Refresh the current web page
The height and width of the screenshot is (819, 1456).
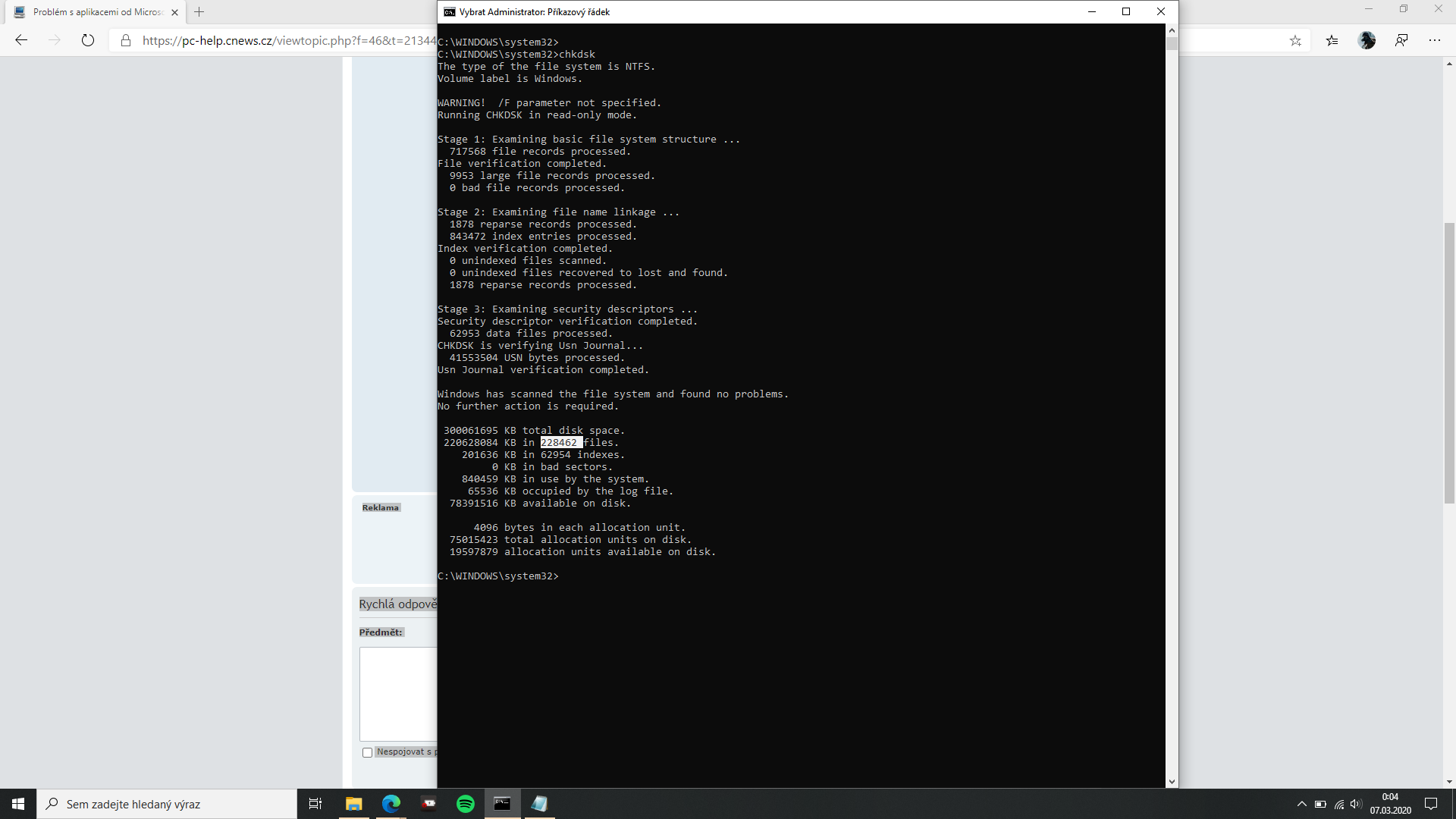click(88, 41)
